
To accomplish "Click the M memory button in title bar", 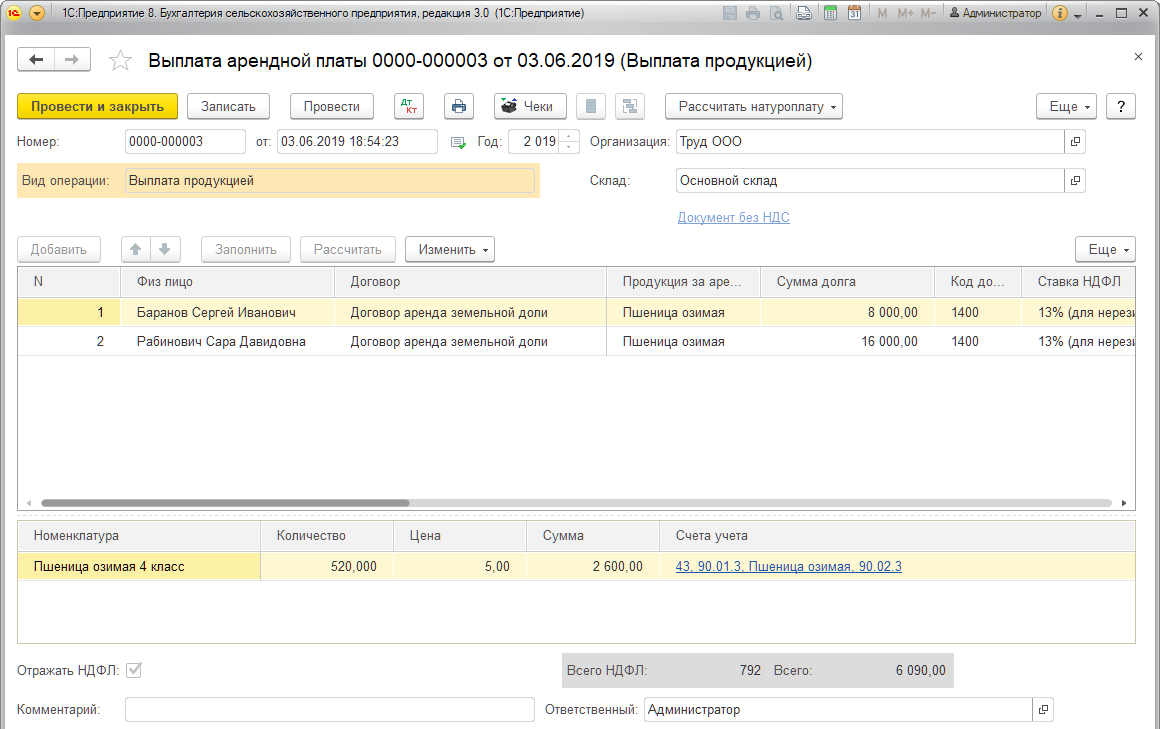I will (882, 13).
